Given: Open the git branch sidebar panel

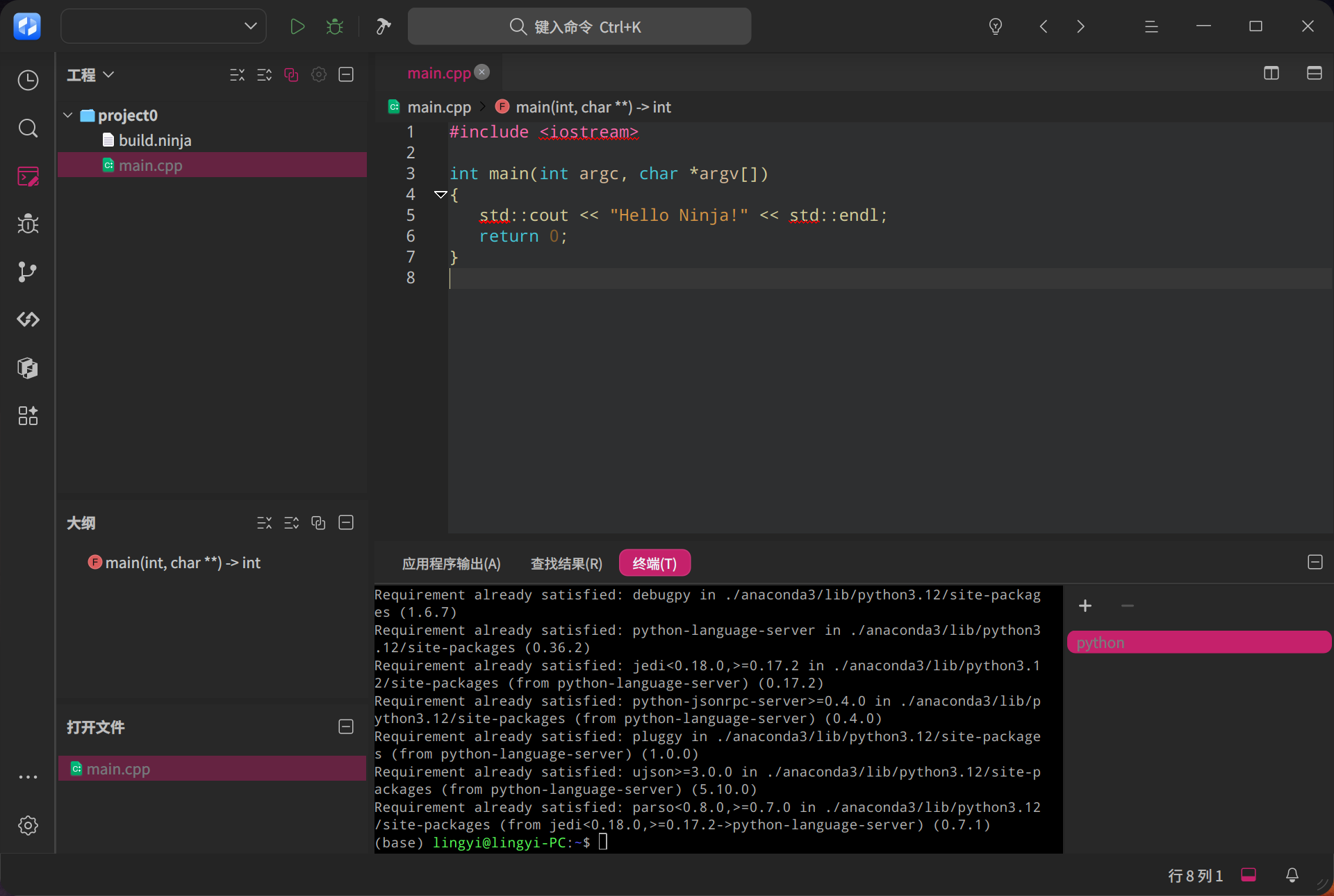Looking at the screenshot, I should (x=28, y=272).
